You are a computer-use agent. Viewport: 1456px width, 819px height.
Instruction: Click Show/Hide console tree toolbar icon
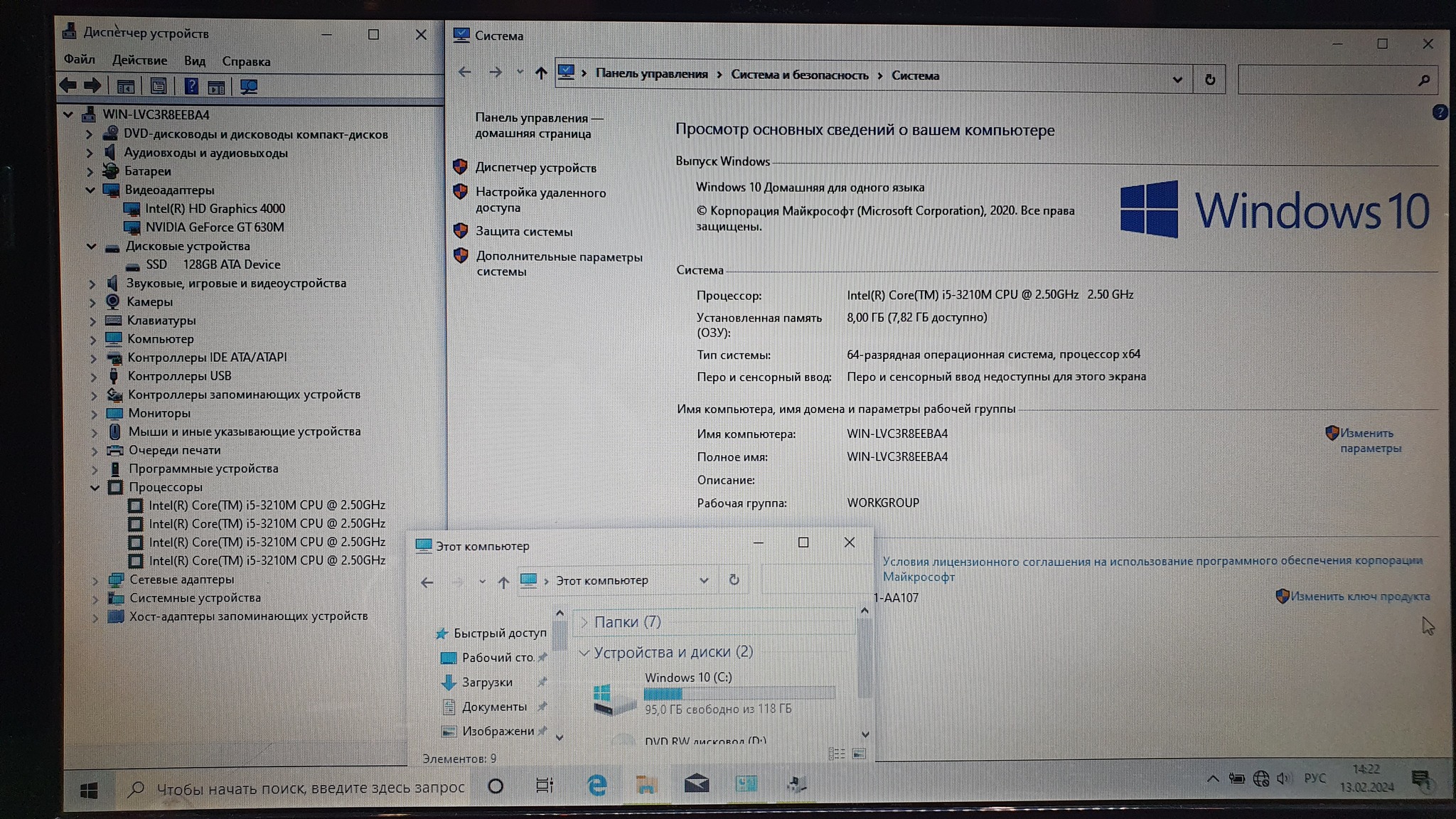tap(126, 87)
